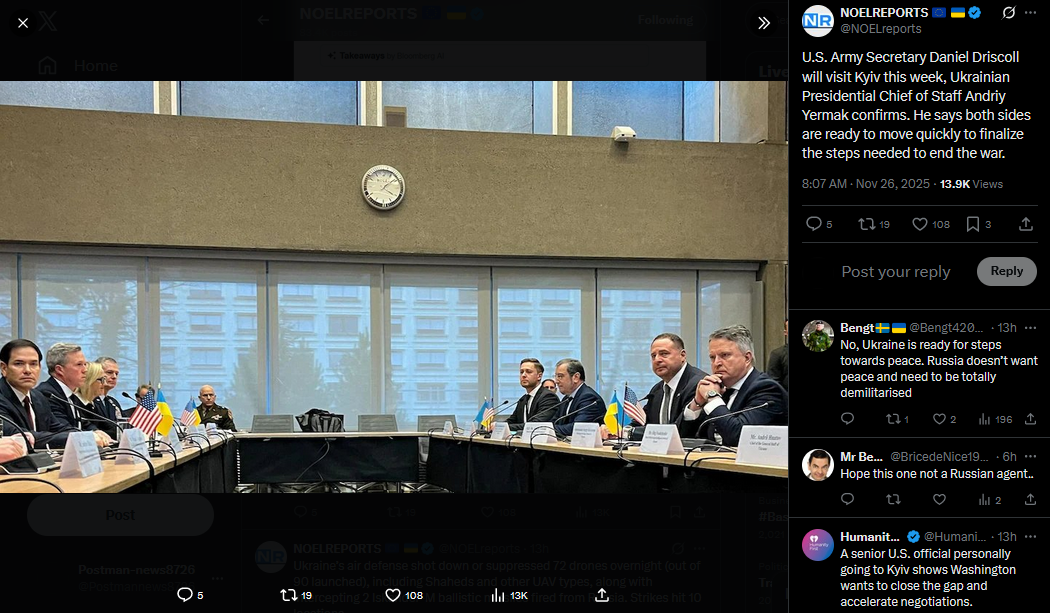Click the conference room photo
The height and width of the screenshot is (613, 1050).
pyautogui.click(x=394, y=287)
